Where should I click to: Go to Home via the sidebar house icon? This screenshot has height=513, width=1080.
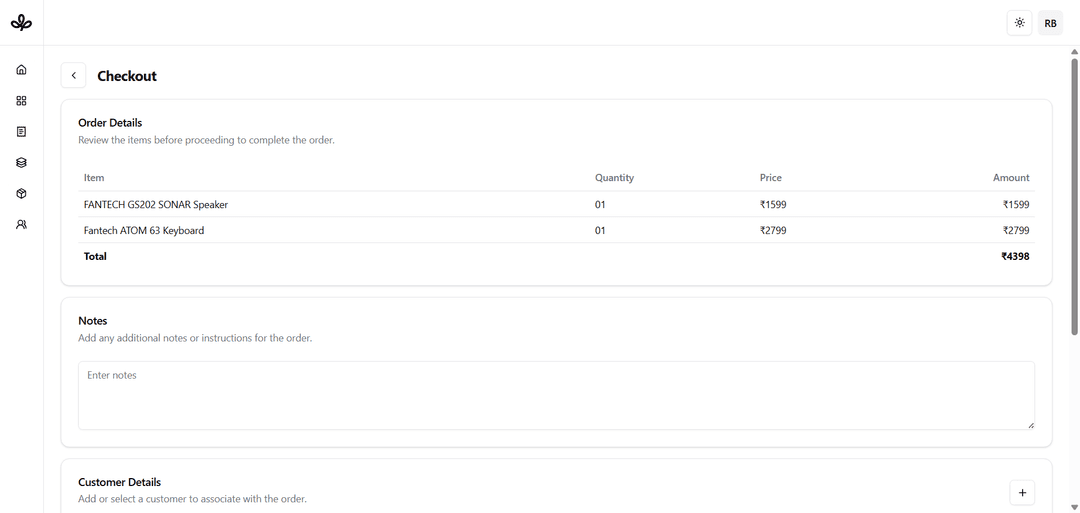click(21, 70)
